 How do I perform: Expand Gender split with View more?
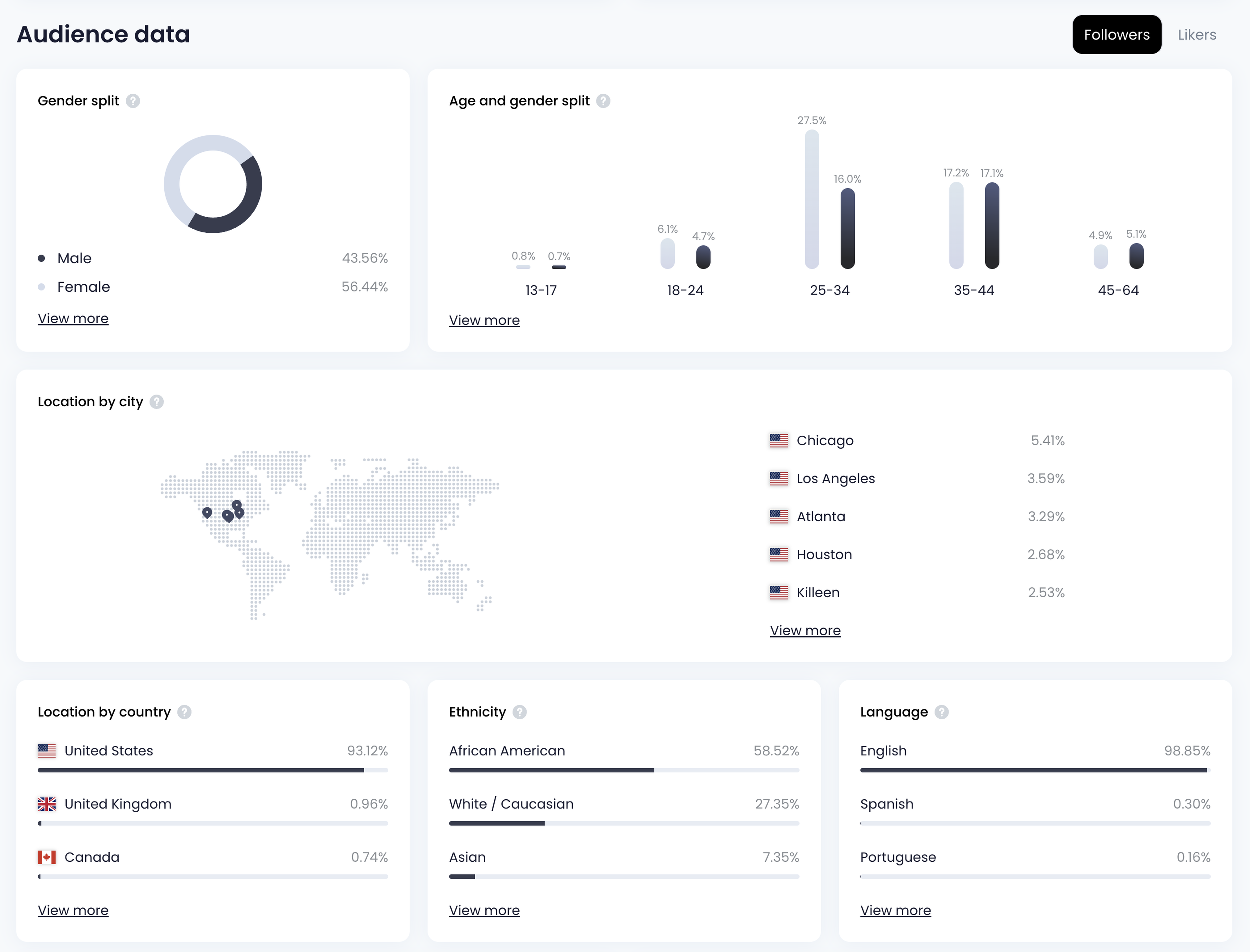tap(73, 318)
